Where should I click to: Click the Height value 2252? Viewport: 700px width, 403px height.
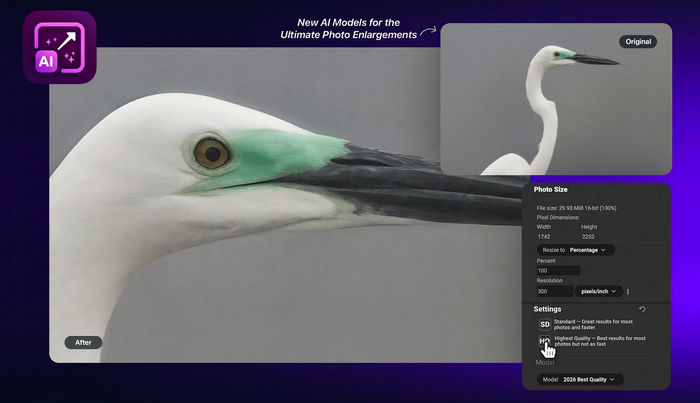(x=588, y=237)
